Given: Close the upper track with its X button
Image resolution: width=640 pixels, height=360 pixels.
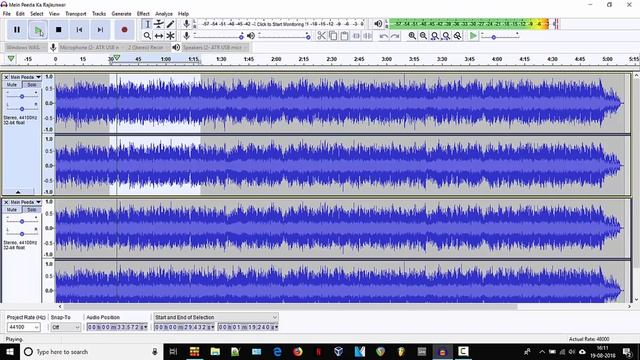Looking at the screenshot, I should point(6,77).
